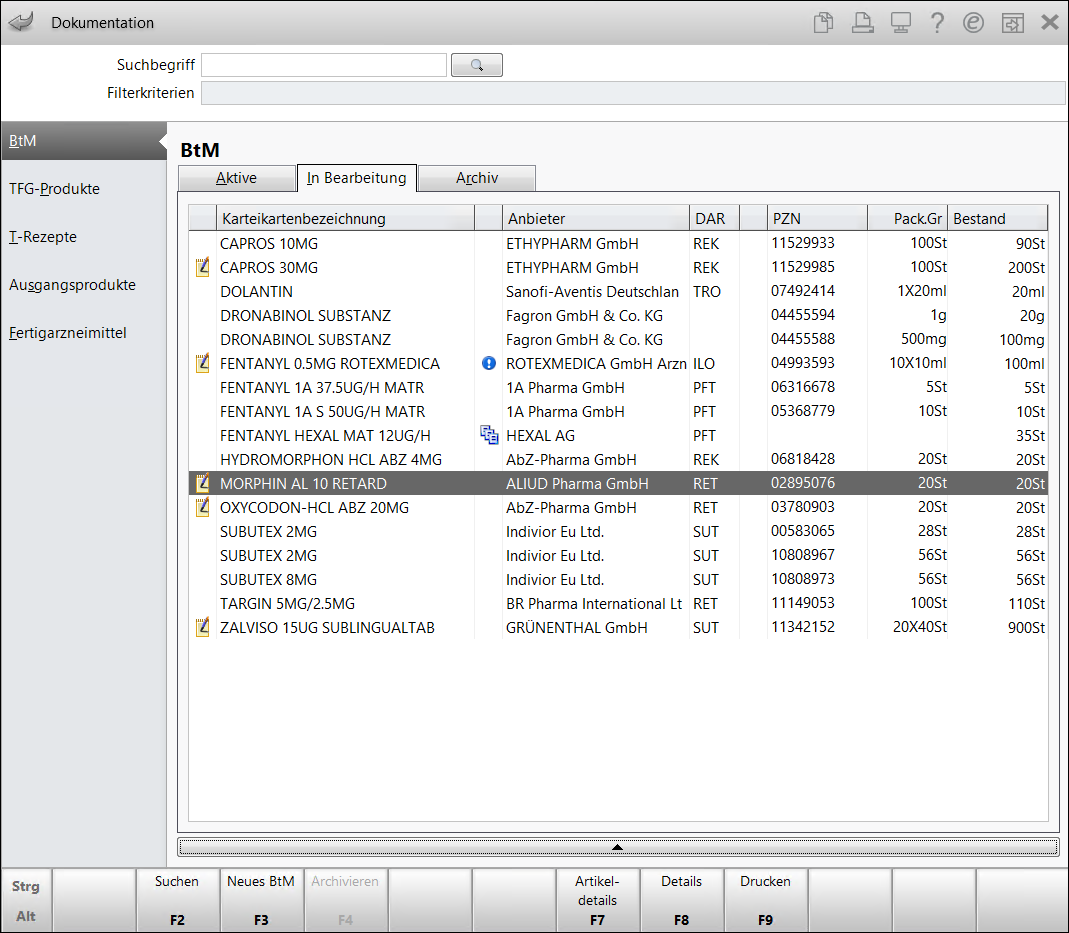Viewport: 1069px width, 933px height.
Task: Select the CAPROS 10MG row
Action: coord(618,243)
